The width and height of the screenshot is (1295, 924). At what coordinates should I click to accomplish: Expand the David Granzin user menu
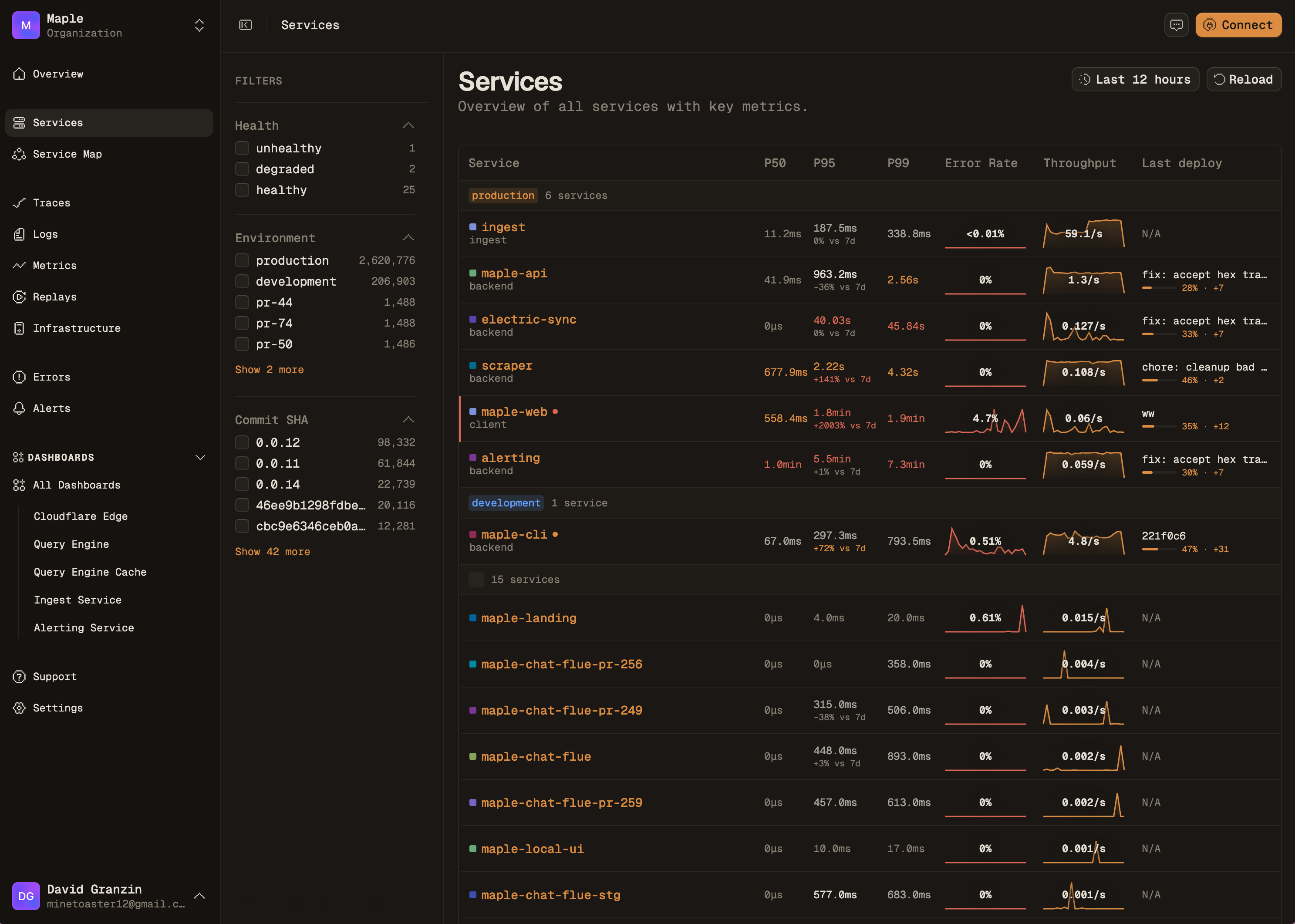(x=199, y=896)
